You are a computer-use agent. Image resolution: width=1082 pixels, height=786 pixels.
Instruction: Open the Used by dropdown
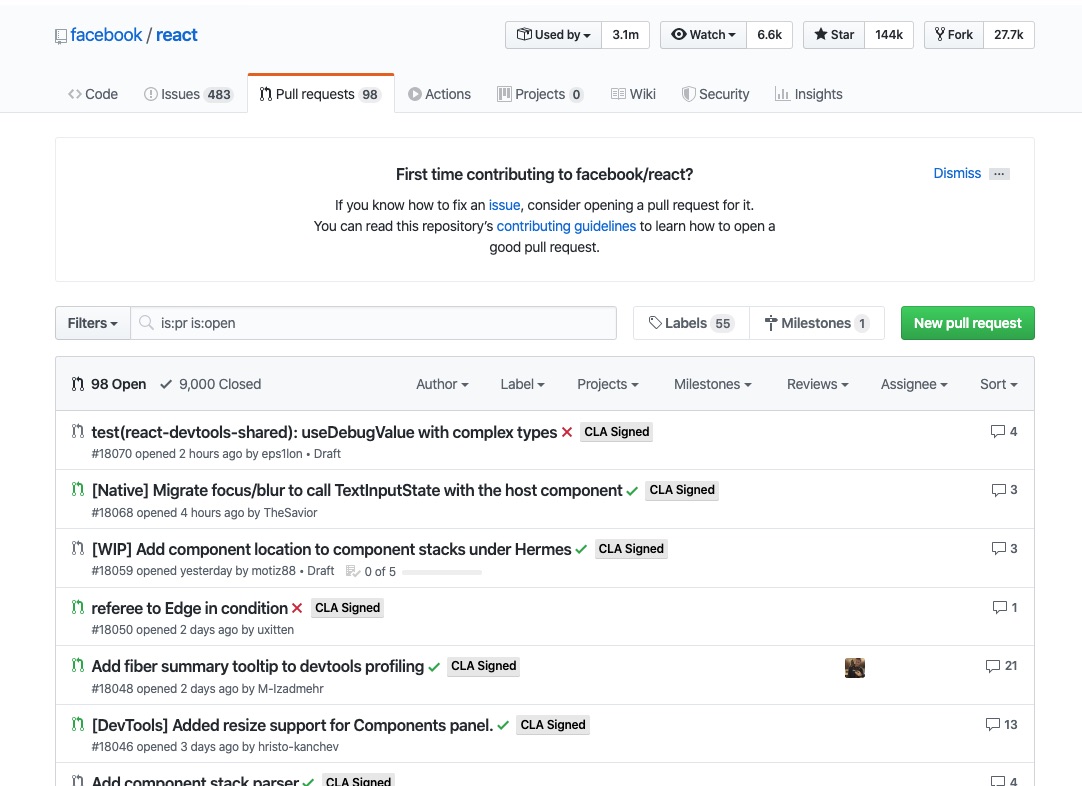pos(553,35)
